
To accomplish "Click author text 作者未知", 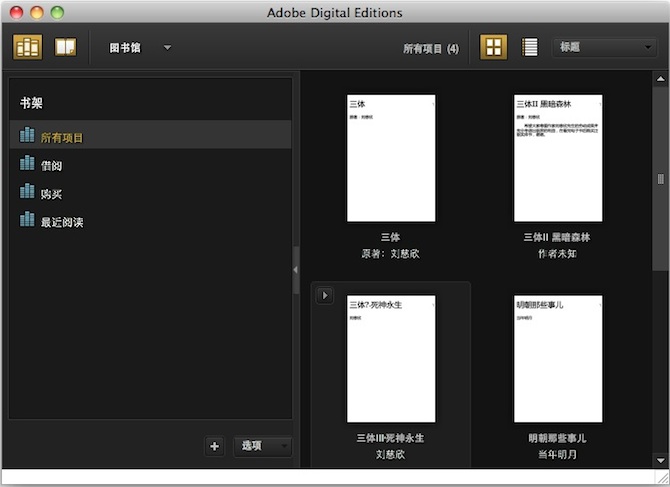I will (557, 254).
